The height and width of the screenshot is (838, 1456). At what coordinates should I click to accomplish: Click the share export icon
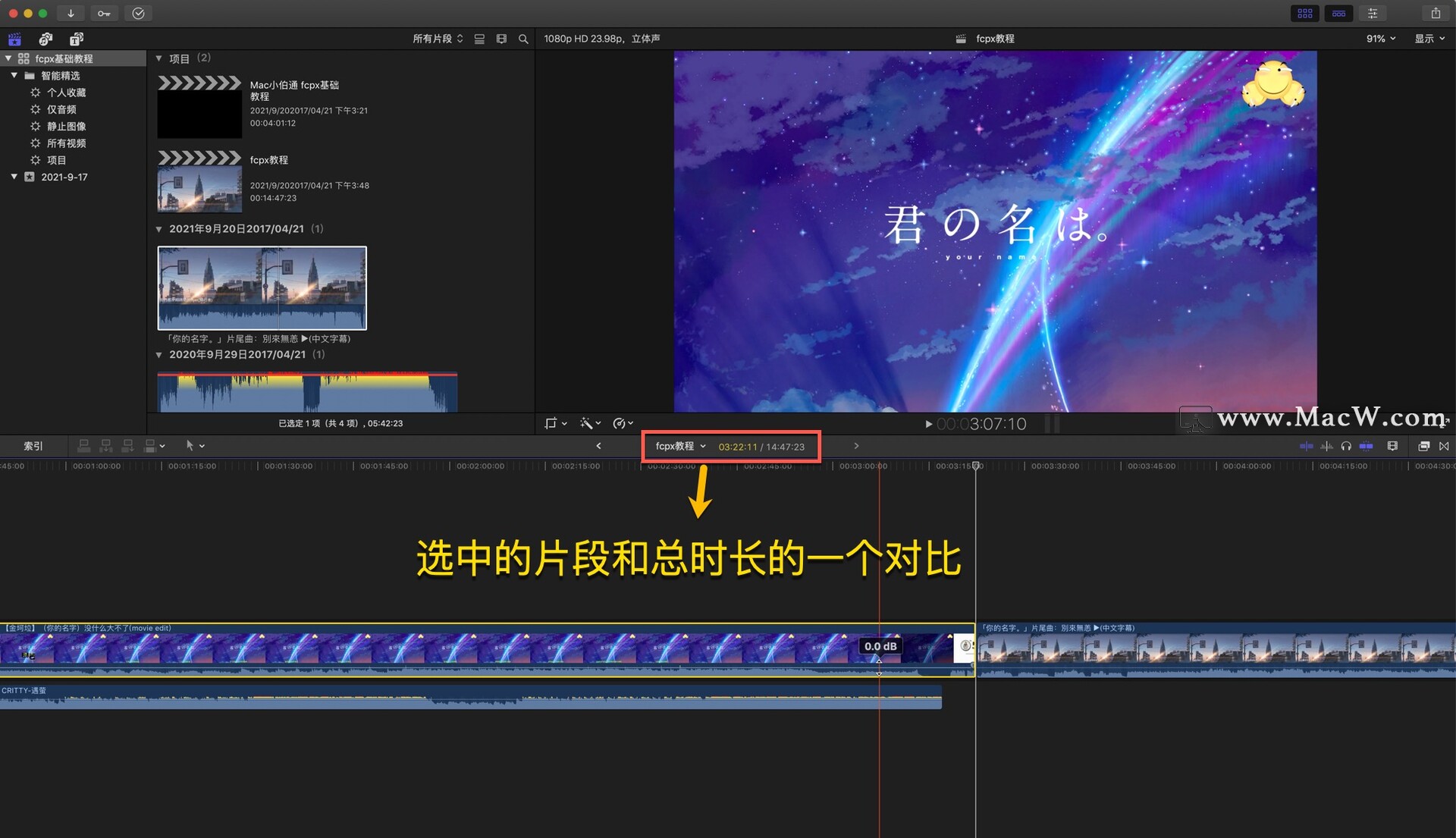[1436, 13]
